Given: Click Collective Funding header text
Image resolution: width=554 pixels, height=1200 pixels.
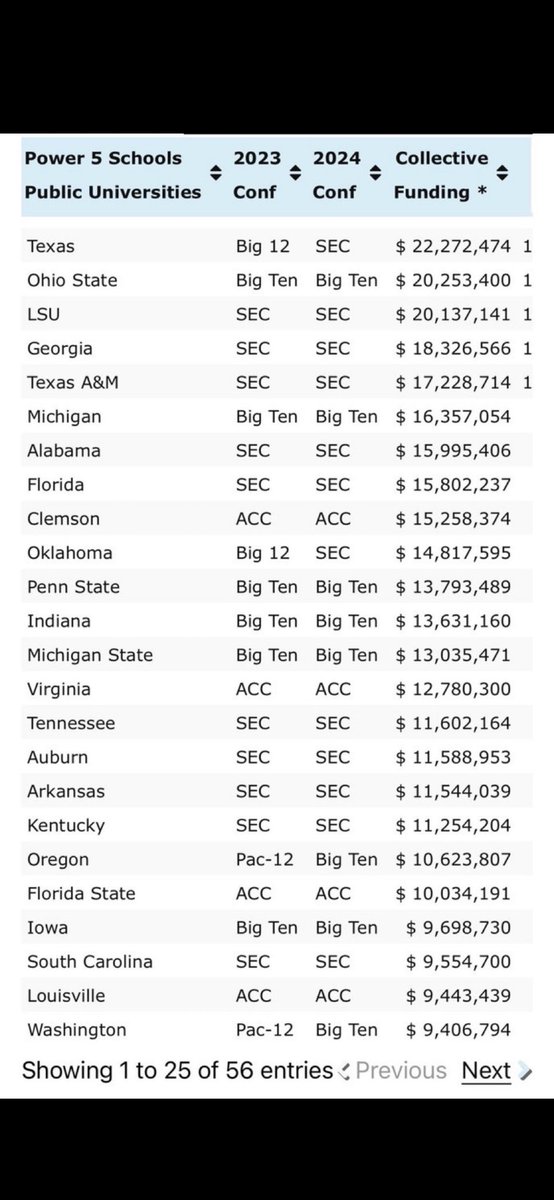Looking at the screenshot, I should click(442, 174).
